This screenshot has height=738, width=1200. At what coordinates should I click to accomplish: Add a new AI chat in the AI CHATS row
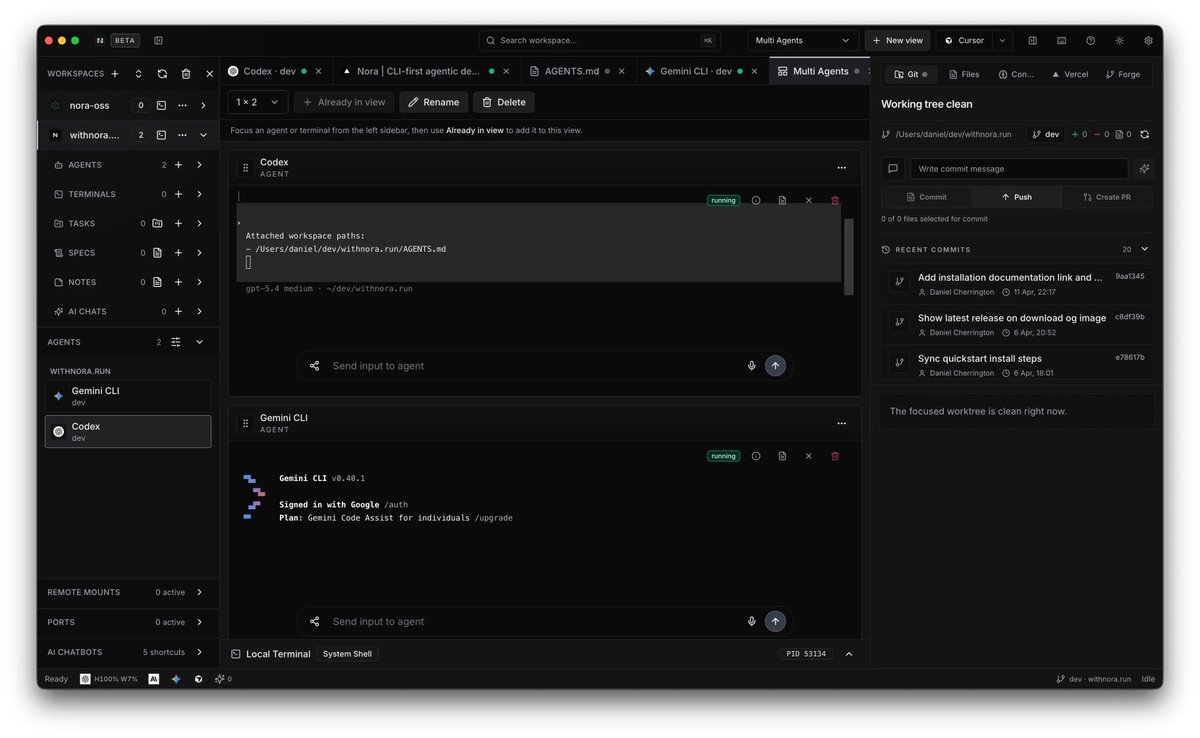178,311
